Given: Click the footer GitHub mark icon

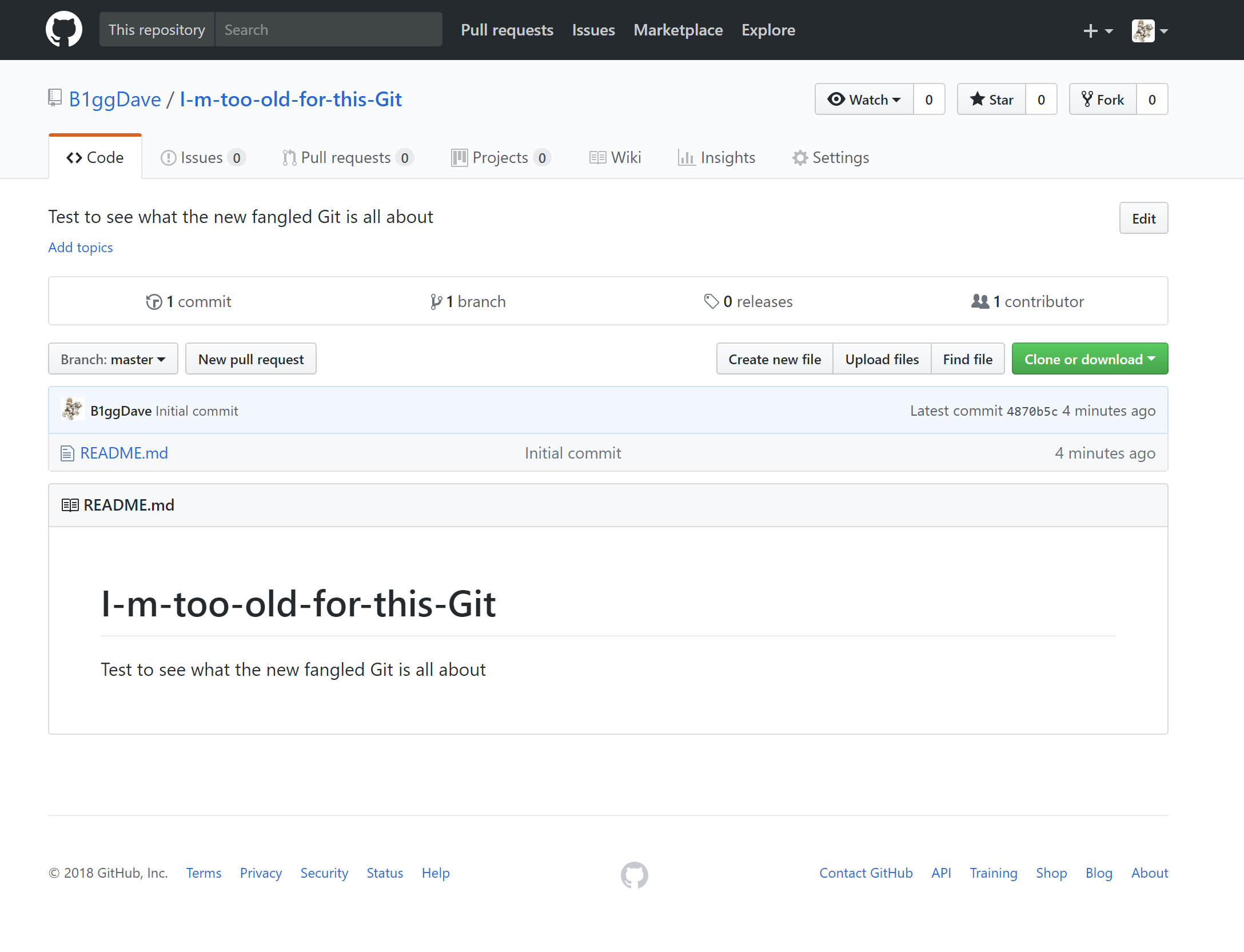Looking at the screenshot, I should pos(635,875).
